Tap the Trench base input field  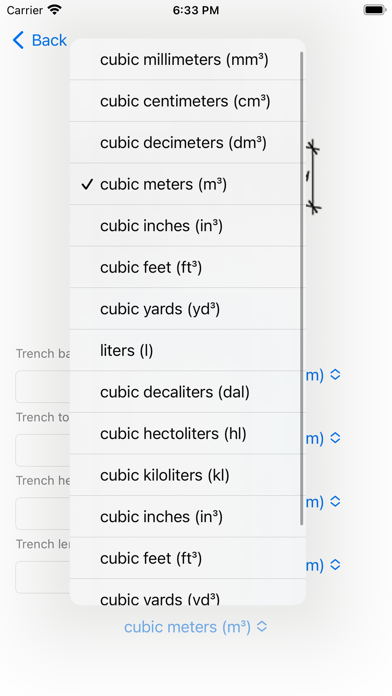(43, 387)
